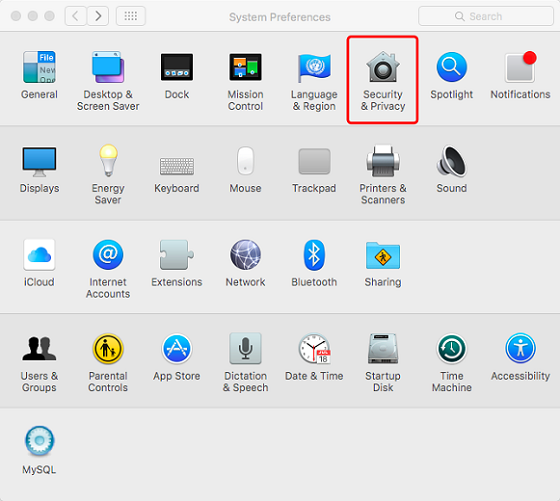
Task: Open Mission Control settings
Action: click(245, 80)
